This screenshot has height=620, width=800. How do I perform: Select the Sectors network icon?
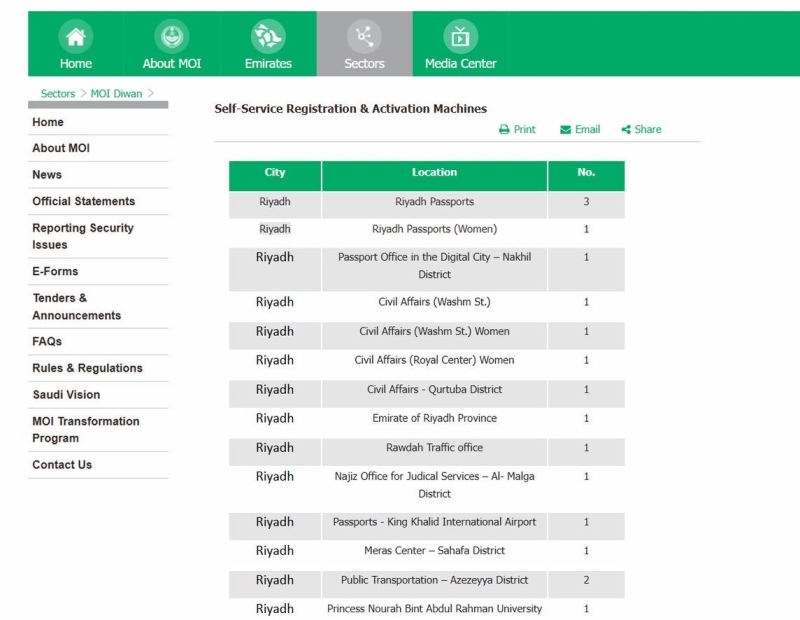(x=364, y=37)
